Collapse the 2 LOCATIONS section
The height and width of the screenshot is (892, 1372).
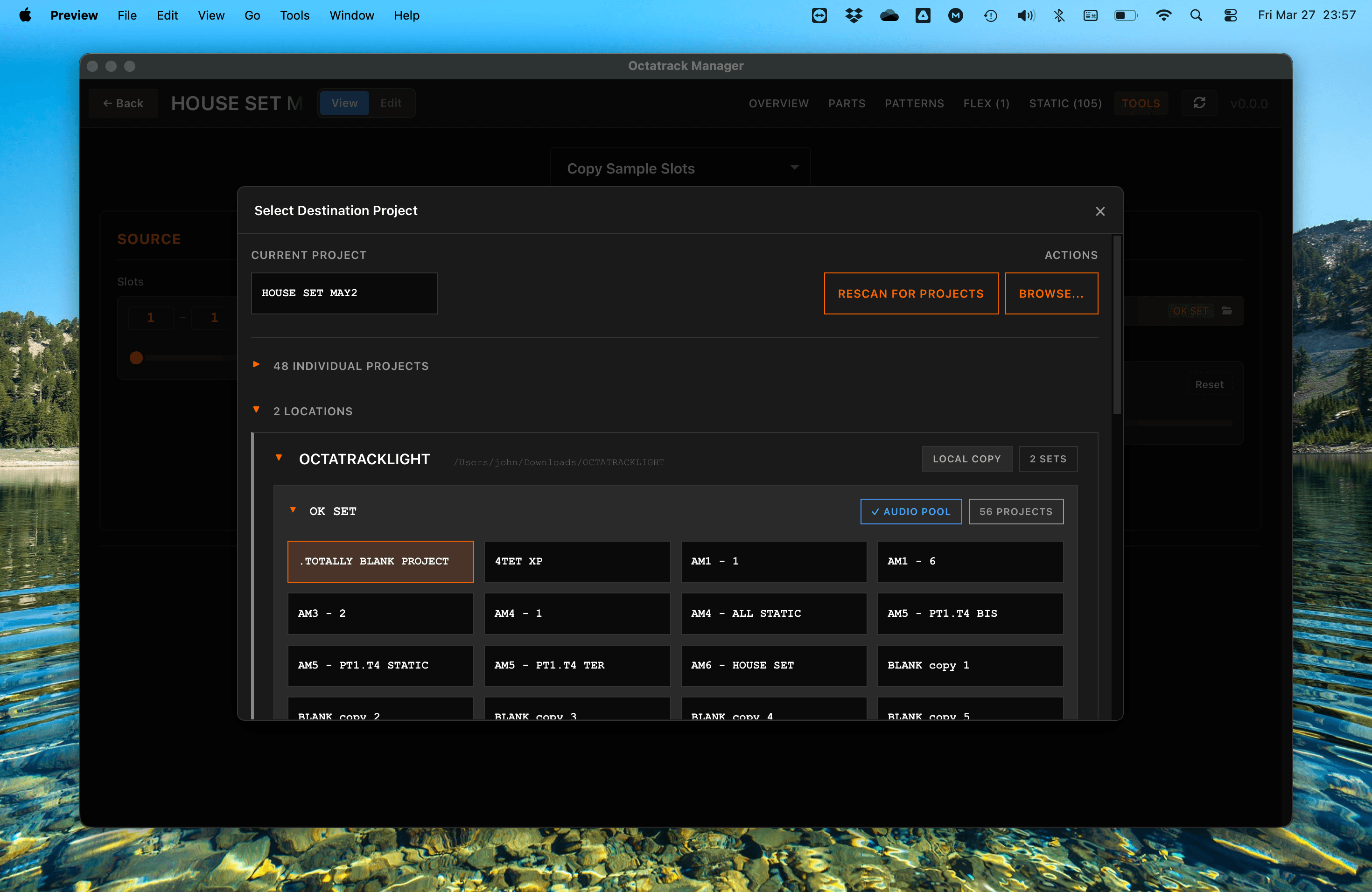pyautogui.click(x=256, y=410)
